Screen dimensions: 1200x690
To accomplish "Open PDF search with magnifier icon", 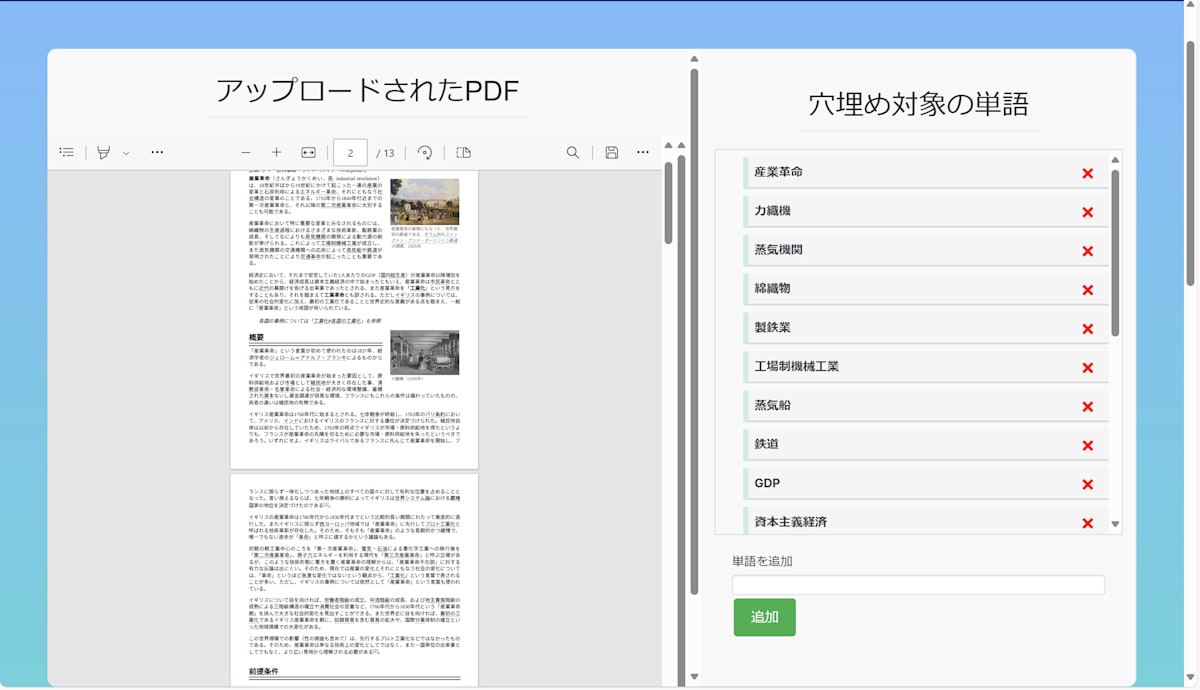I will point(573,152).
